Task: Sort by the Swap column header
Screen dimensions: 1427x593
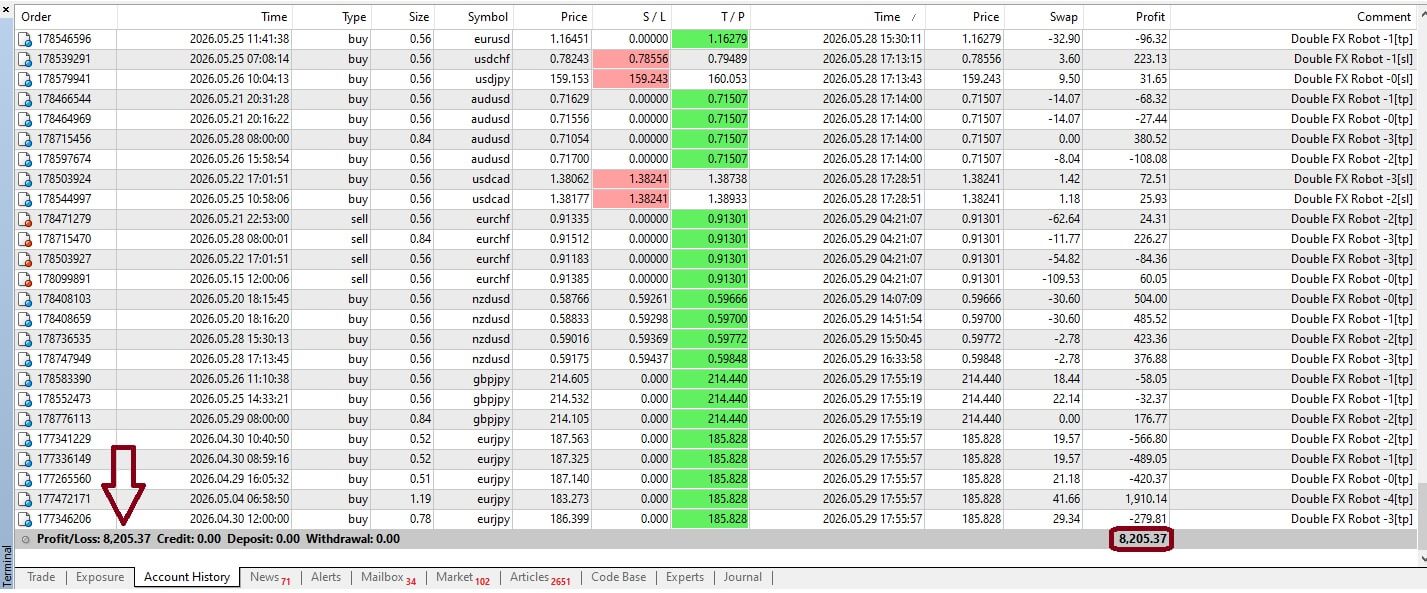Action: point(1043,17)
